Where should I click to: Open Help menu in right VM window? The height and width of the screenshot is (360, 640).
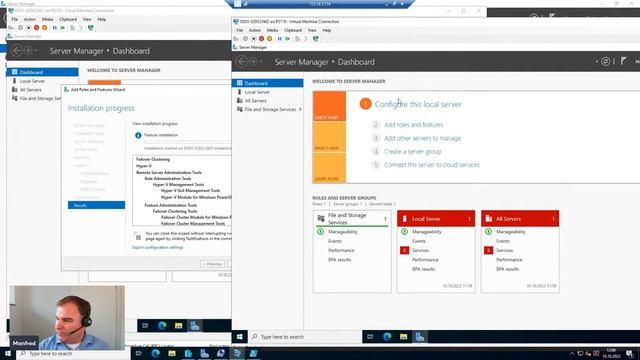click(x=327, y=30)
